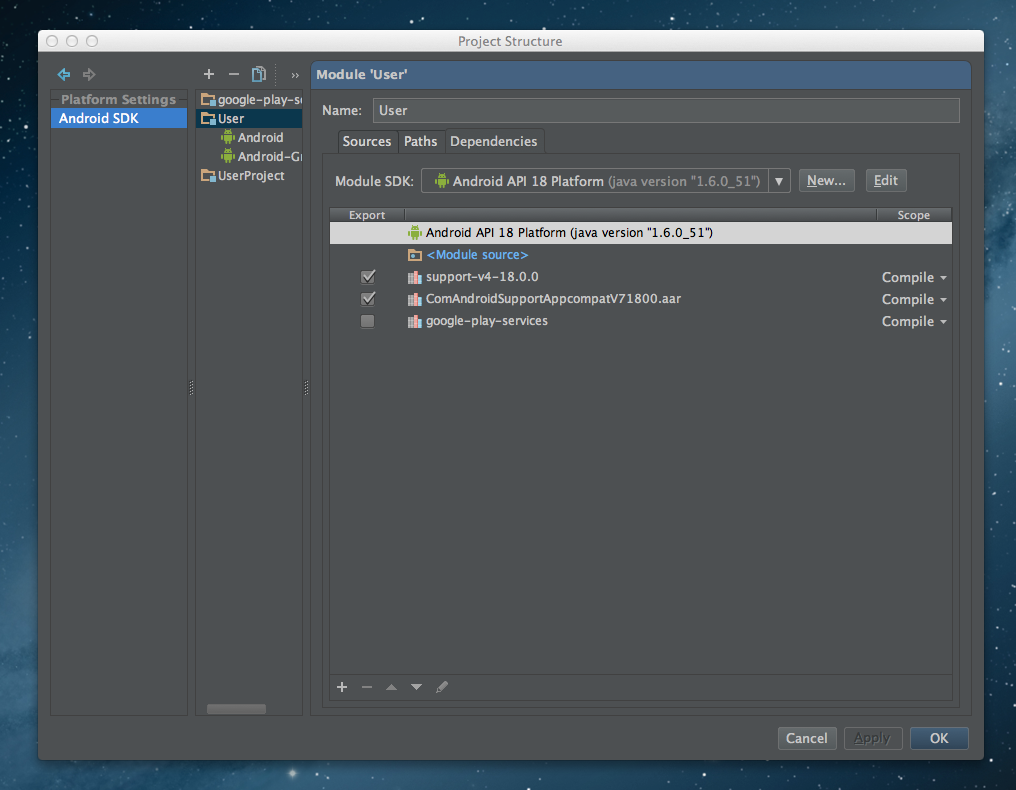1016x790 pixels.
Task: Switch to the Paths tab
Action: [421, 141]
